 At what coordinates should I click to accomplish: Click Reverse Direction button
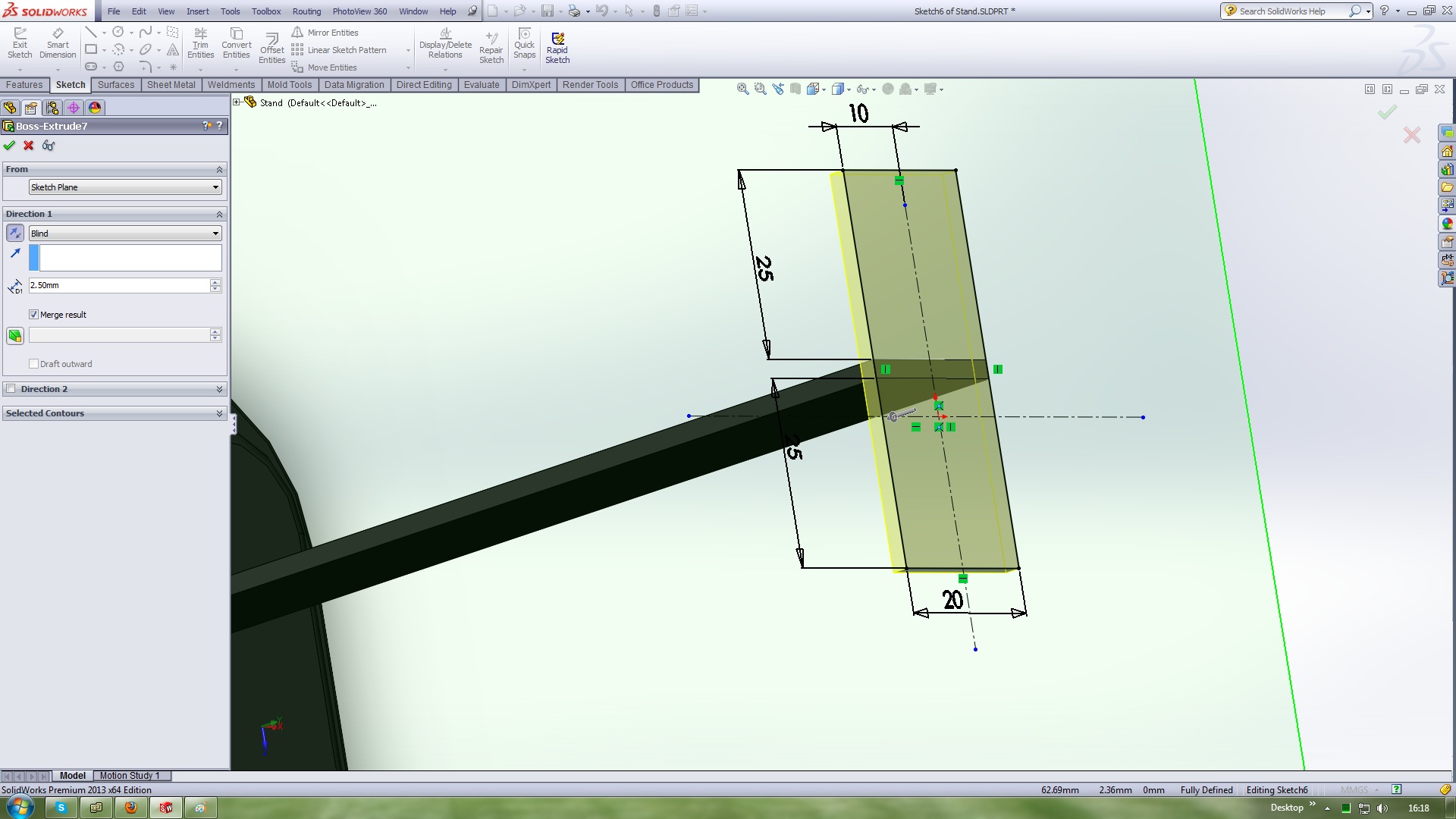pos(15,233)
